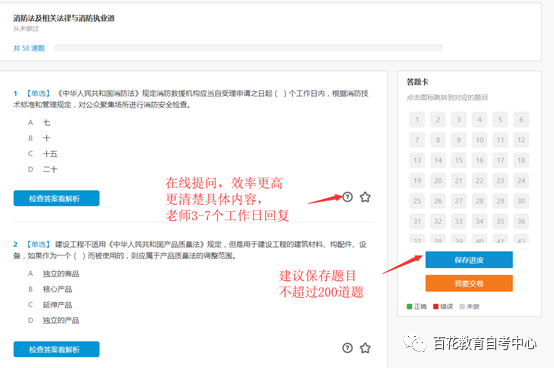Screen dimensions: 554x368
Task: Jump to question 23 on answer card
Action: coord(500,180)
